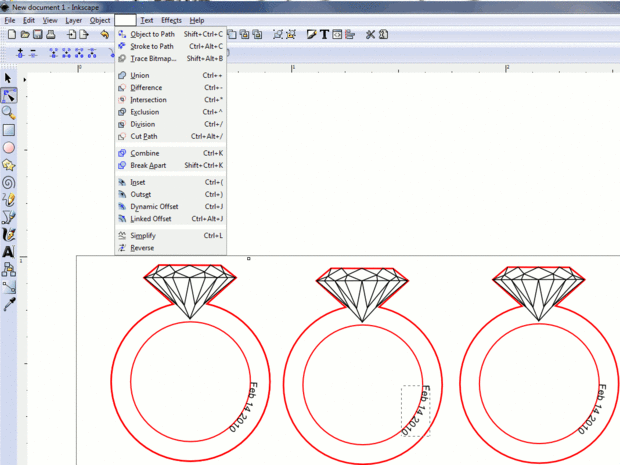This screenshot has height=465, width=620.
Task: Open the File menu
Action: [x=10, y=20]
